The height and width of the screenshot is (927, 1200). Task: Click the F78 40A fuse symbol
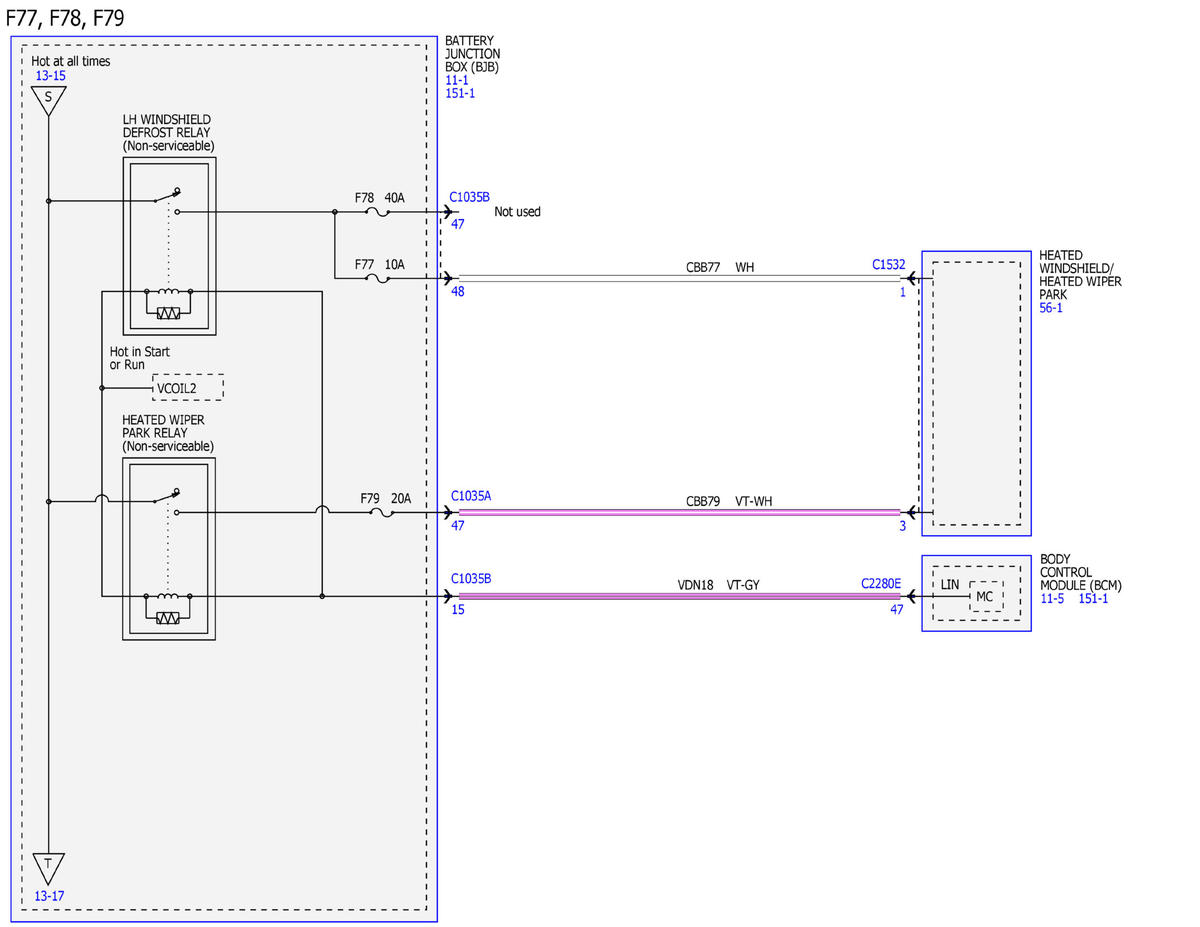pos(380,212)
